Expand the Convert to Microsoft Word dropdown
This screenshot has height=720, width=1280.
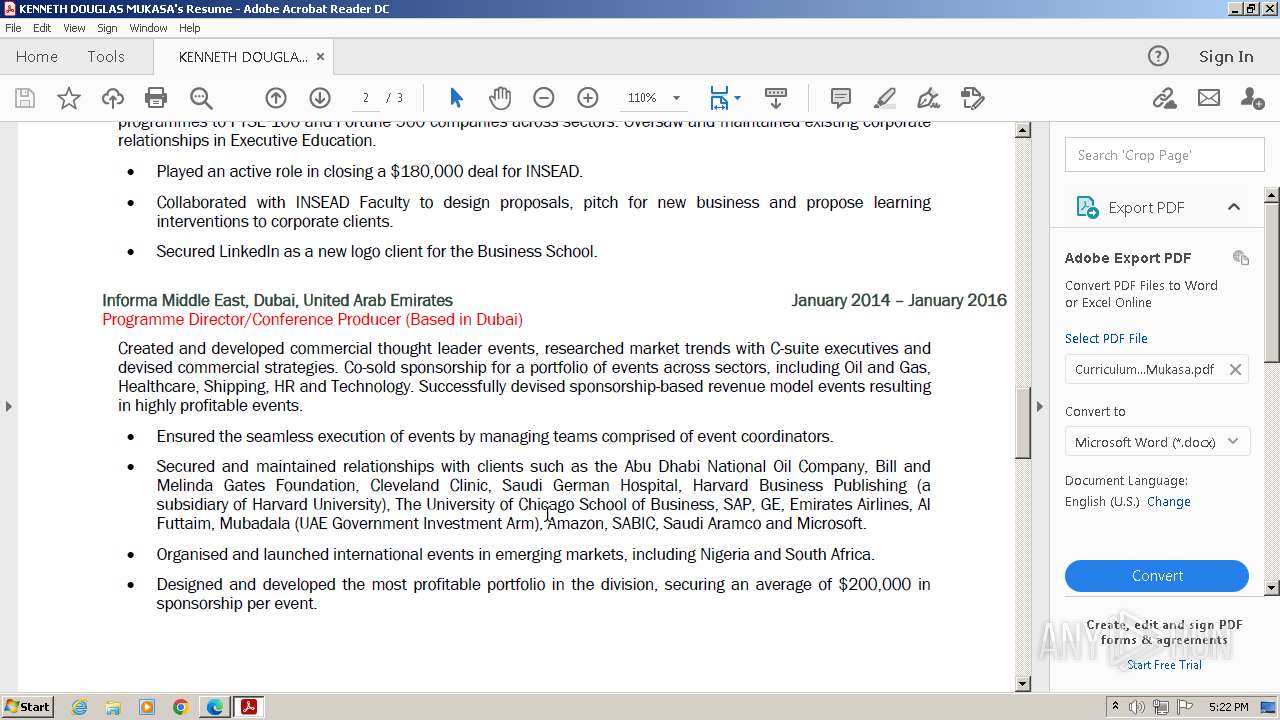1233,441
